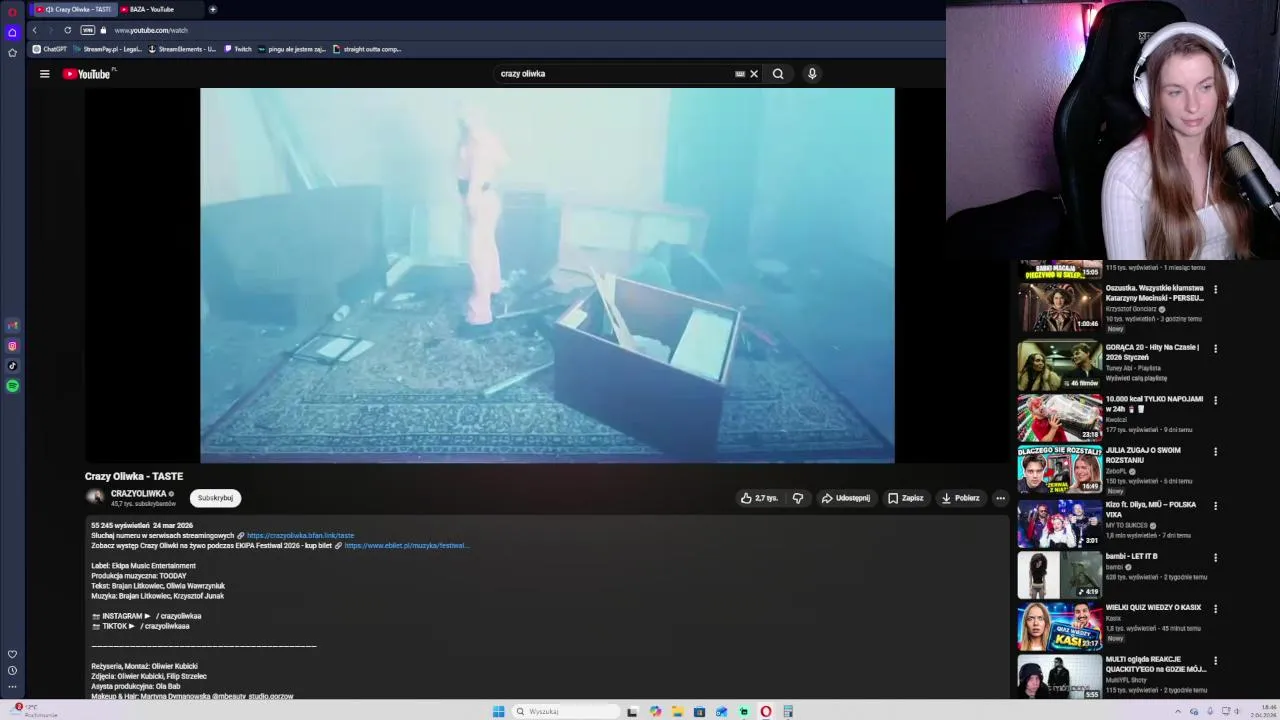
Task: Open the StreamPay.pl bookmark
Action: tap(107, 49)
